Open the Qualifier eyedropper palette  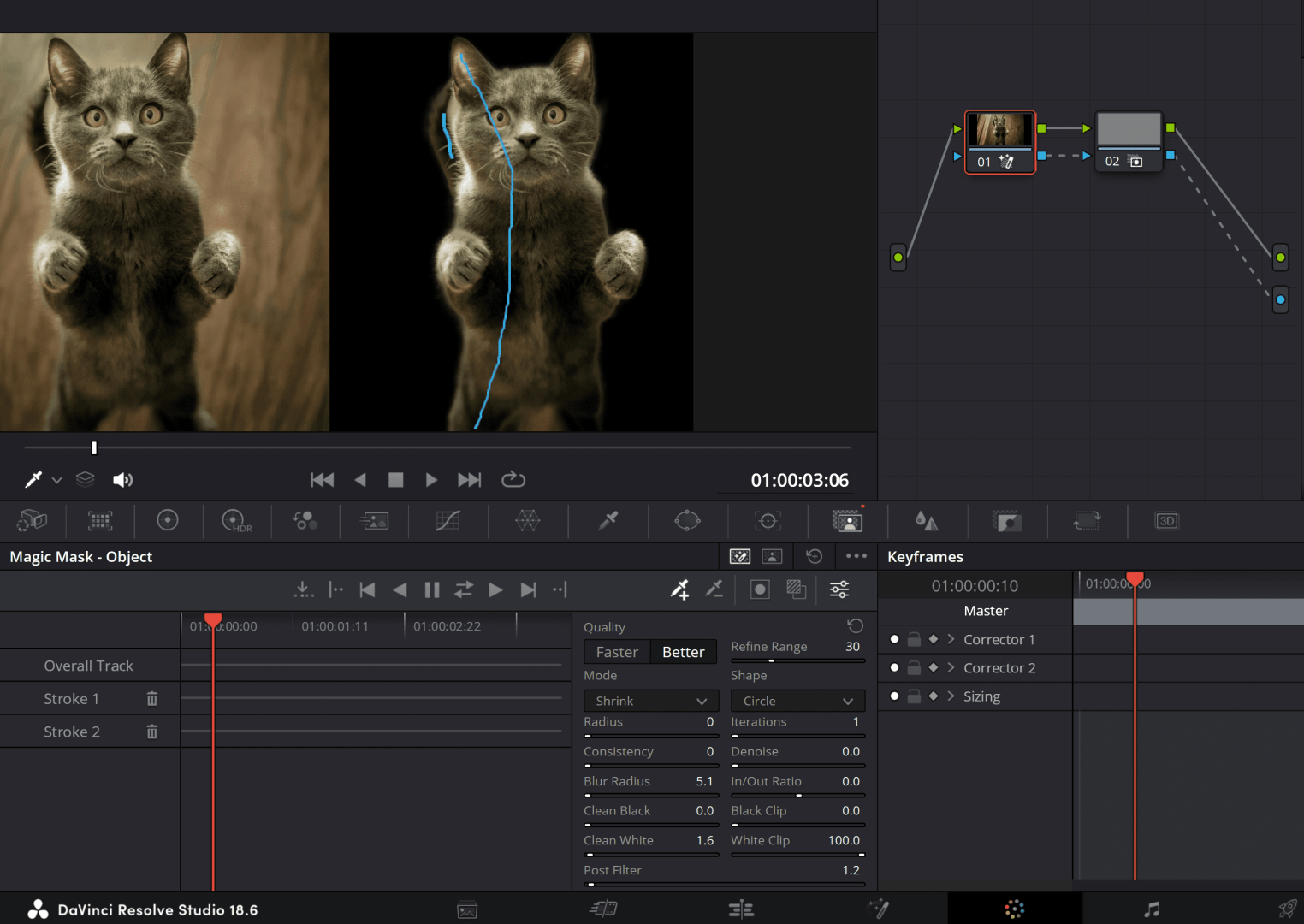point(608,521)
